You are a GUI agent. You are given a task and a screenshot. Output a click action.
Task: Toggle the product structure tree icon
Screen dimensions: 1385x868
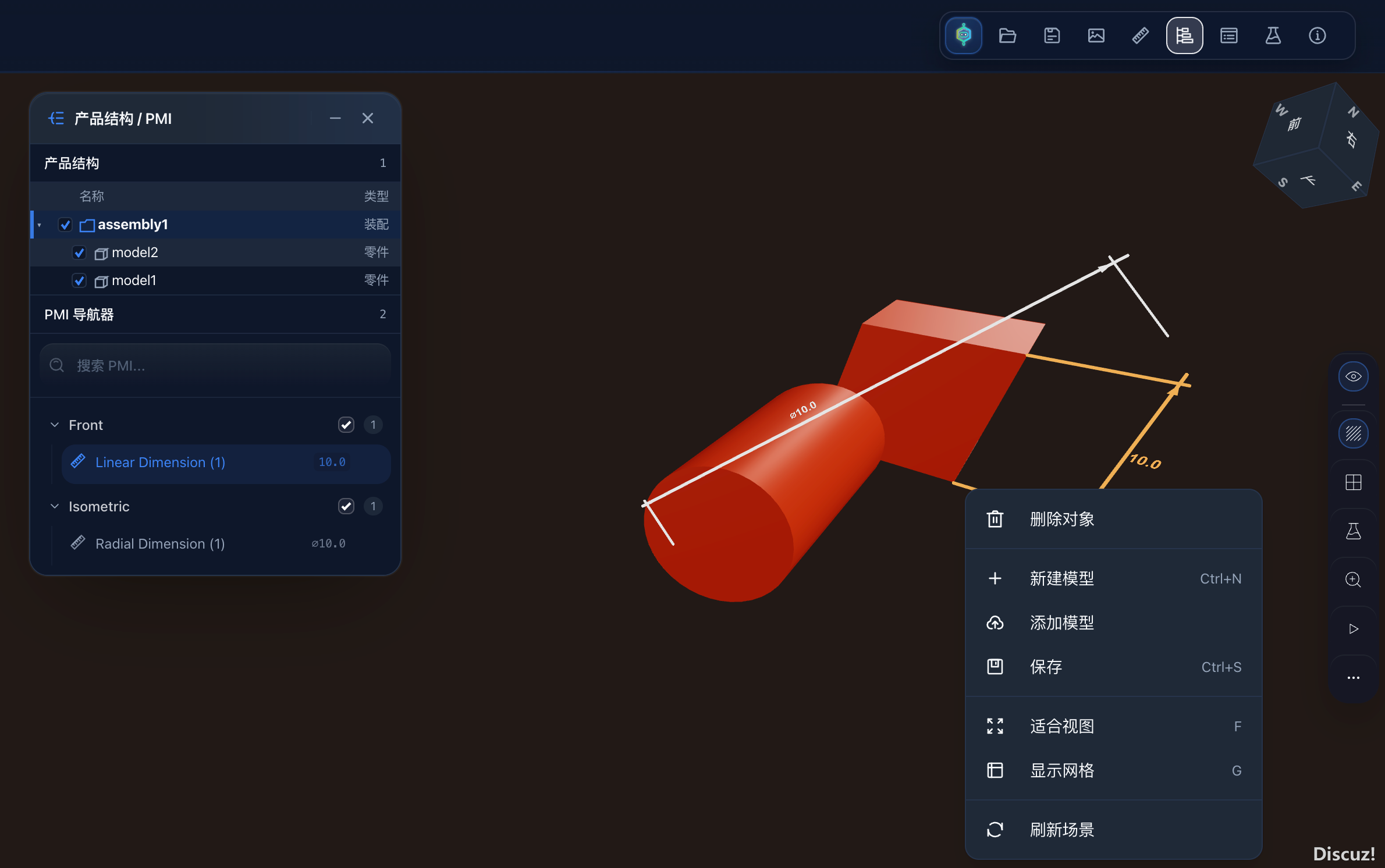click(1184, 36)
